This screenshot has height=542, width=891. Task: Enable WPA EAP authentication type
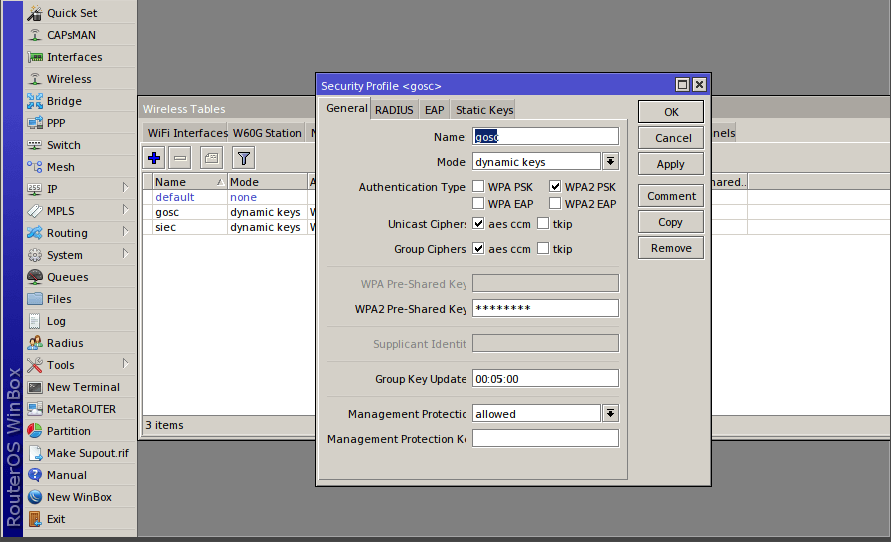[478, 203]
